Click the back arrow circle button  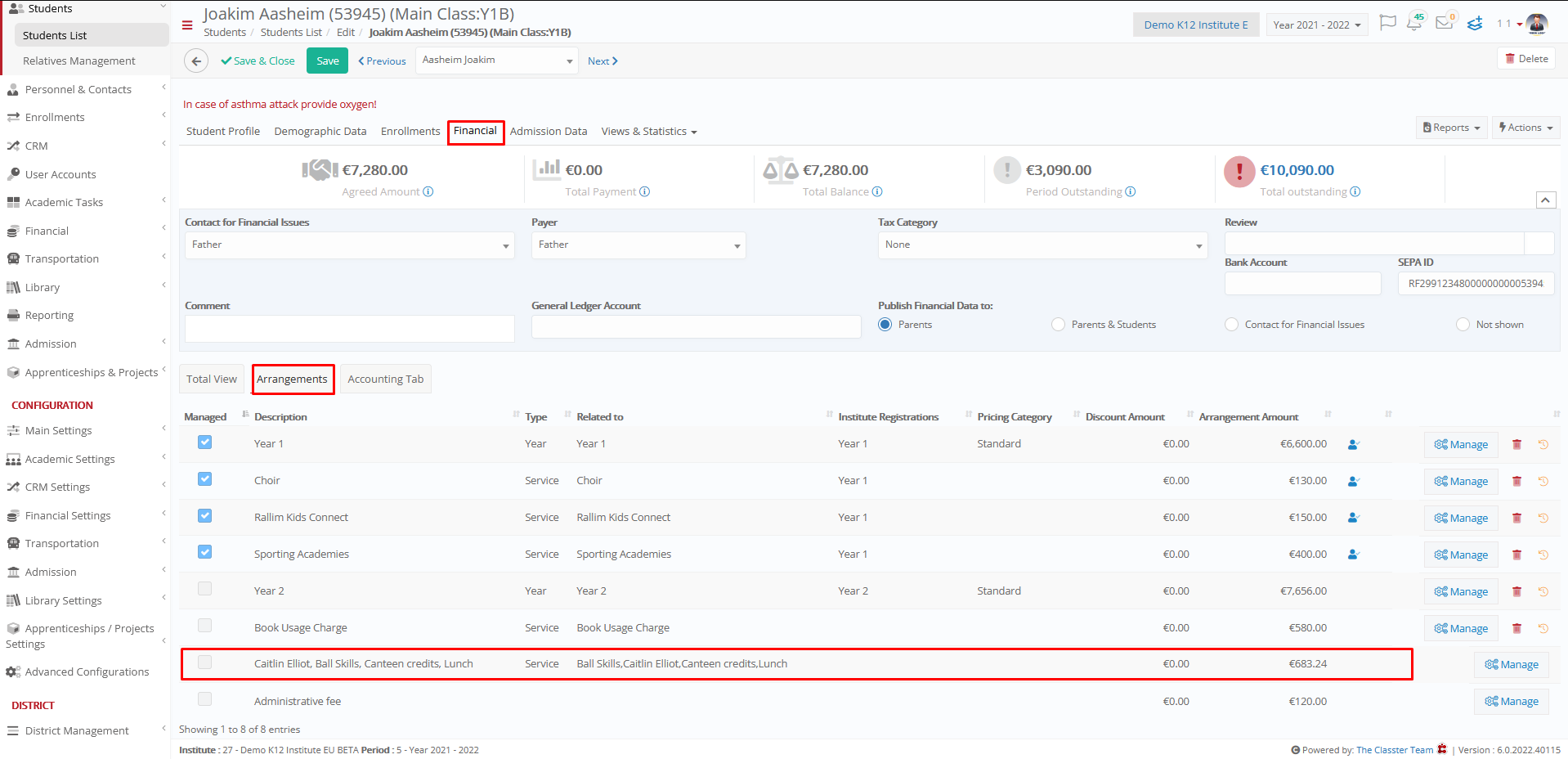(x=196, y=61)
